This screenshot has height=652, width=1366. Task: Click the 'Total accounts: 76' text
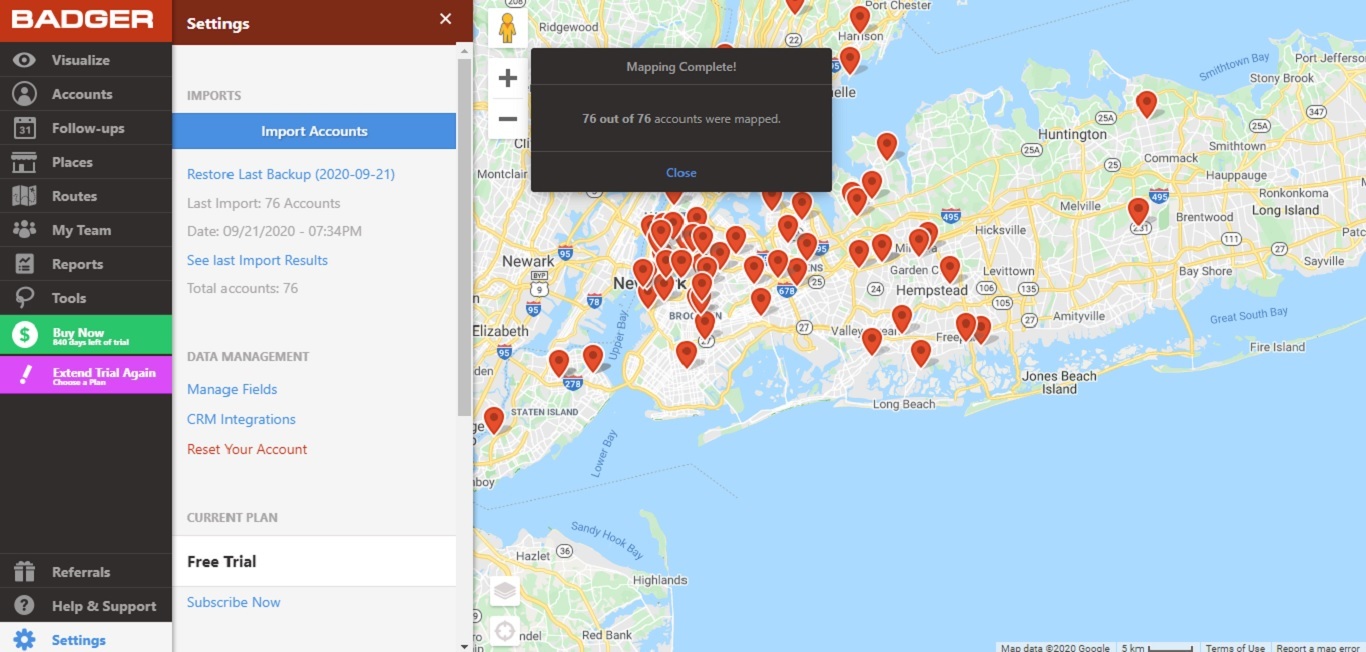pos(242,288)
